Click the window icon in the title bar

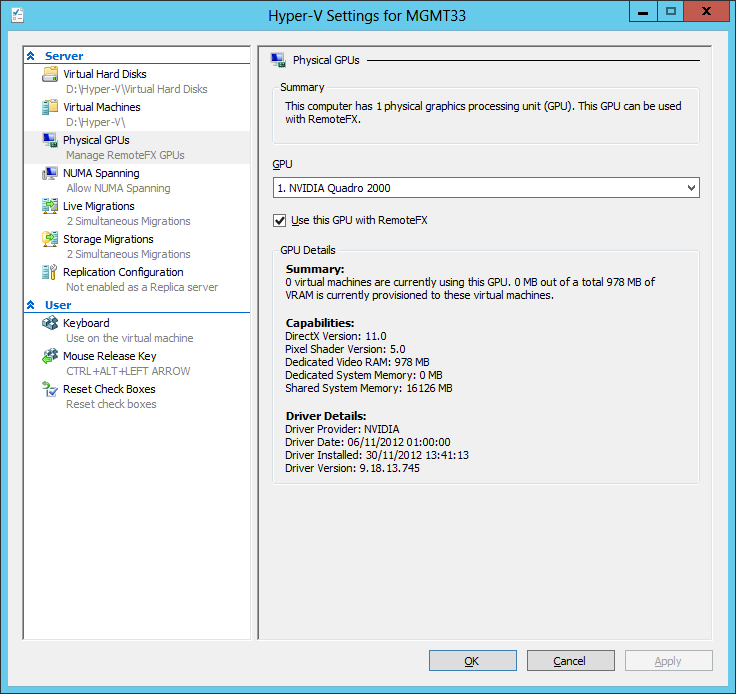click(x=17, y=15)
